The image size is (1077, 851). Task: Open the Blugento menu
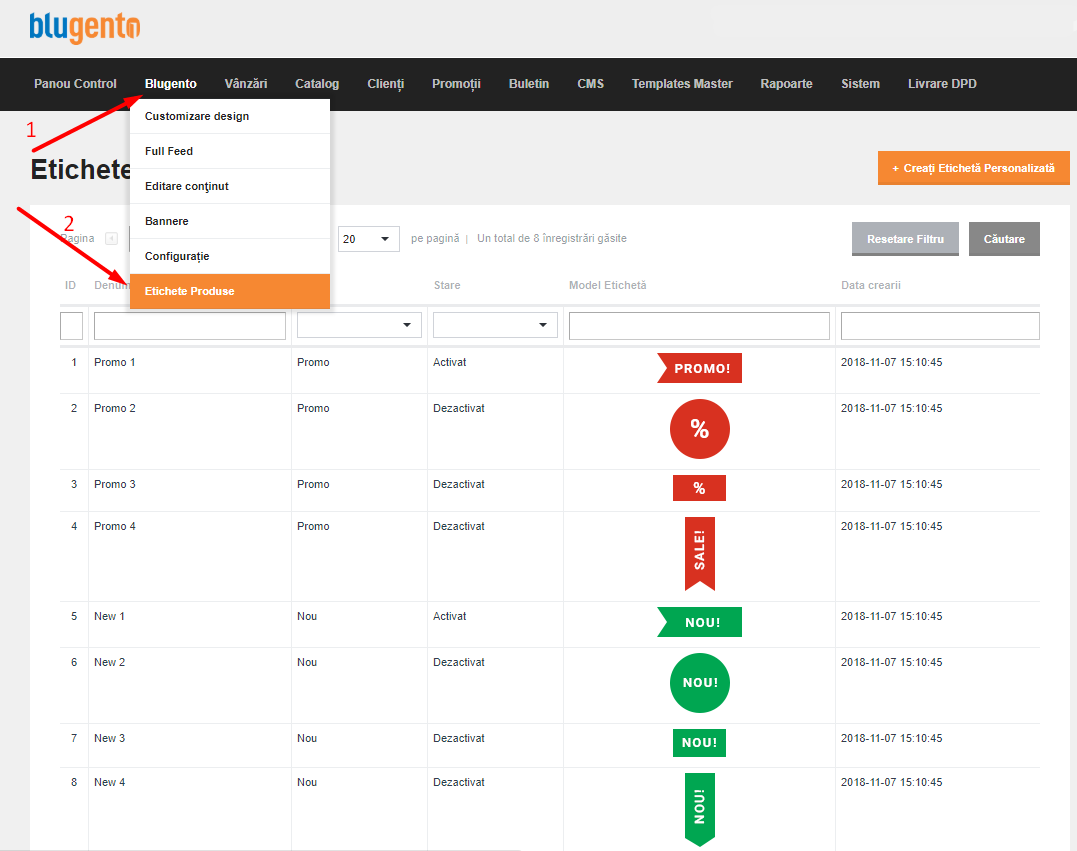tap(171, 84)
